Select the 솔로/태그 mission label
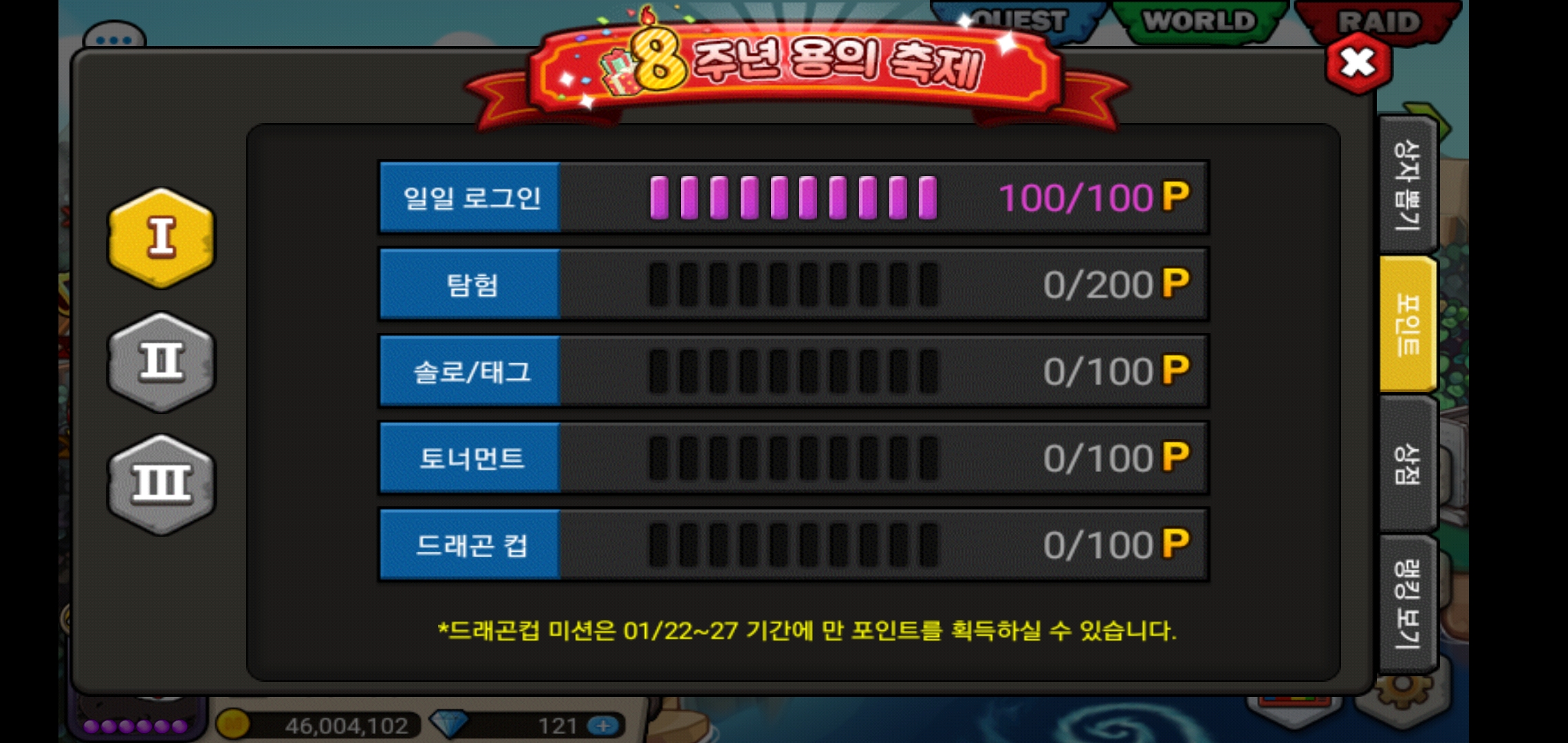This screenshot has height=743, width=1568. point(470,371)
